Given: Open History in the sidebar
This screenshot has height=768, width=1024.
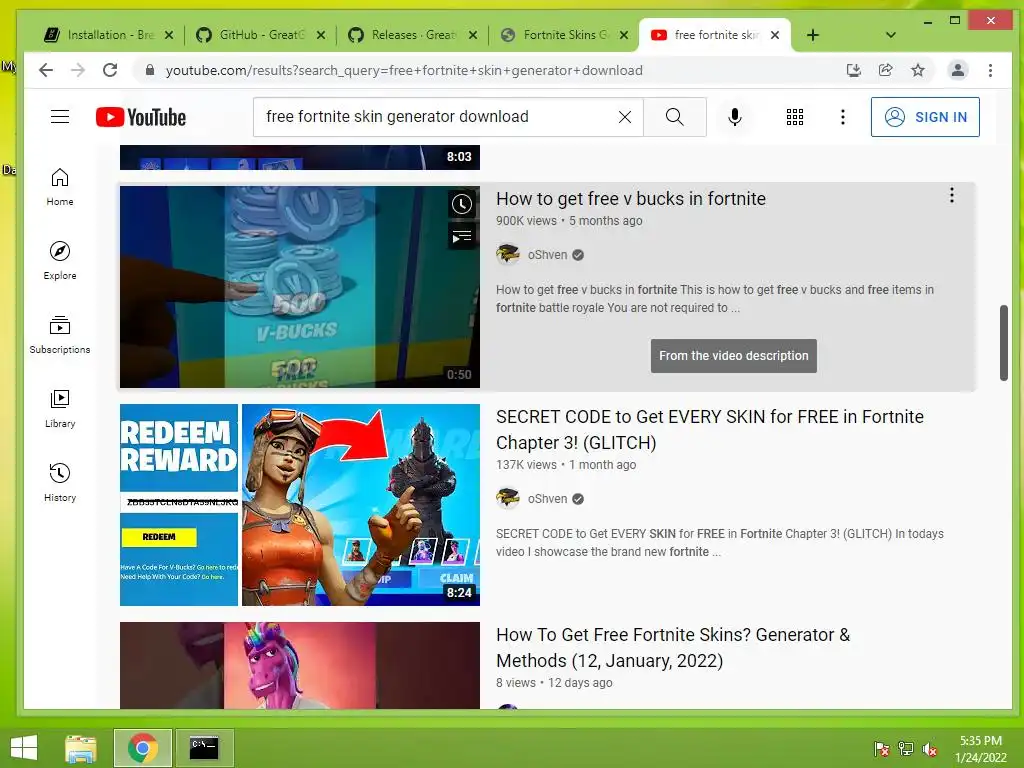Looking at the screenshot, I should [x=60, y=483].
